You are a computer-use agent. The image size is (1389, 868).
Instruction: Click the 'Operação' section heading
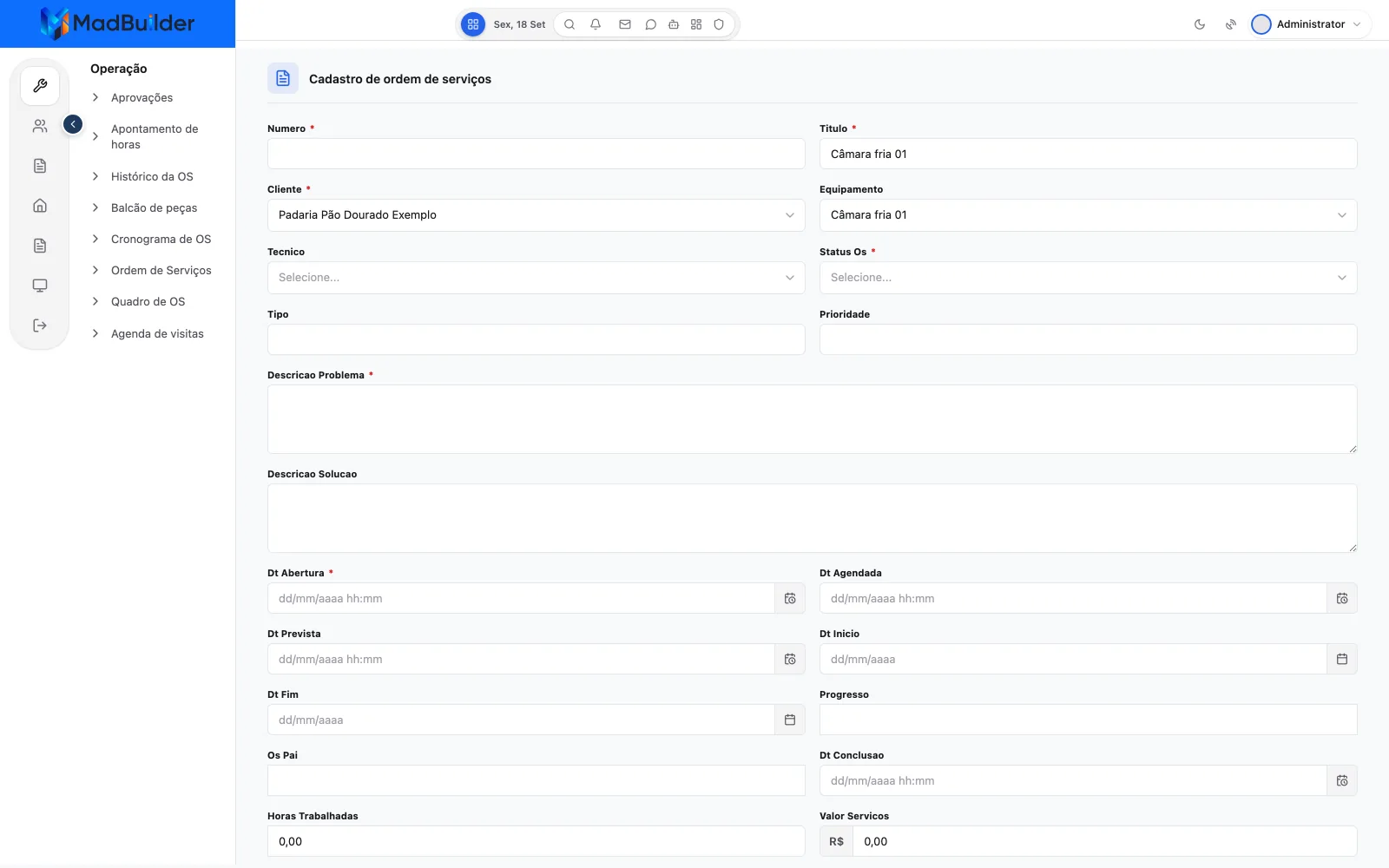119,69
